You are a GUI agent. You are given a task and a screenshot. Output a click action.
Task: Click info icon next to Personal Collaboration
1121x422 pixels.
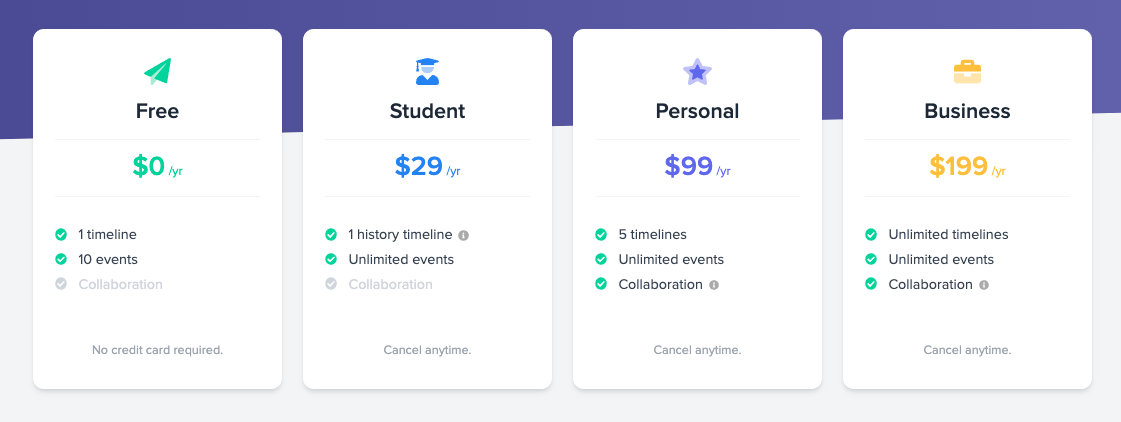pyautogui.click(x=713, y=285)
